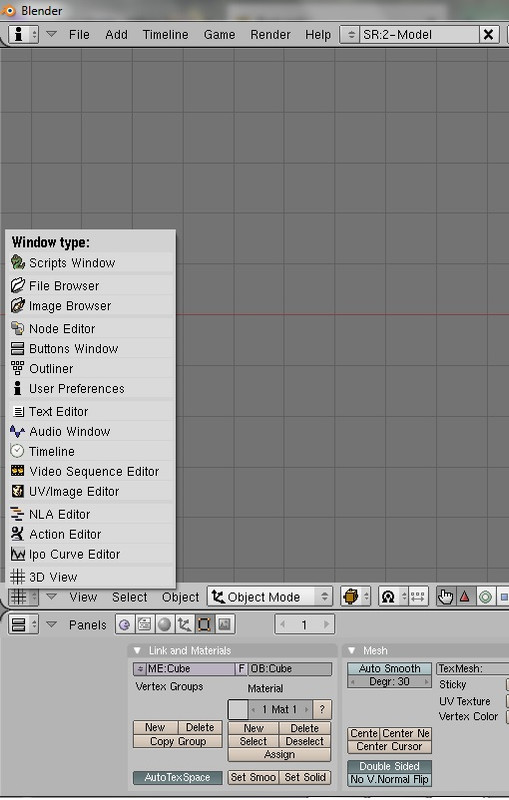Open the Buttons Window type selector
Screen dimensions: 509x800
point(23,624)
